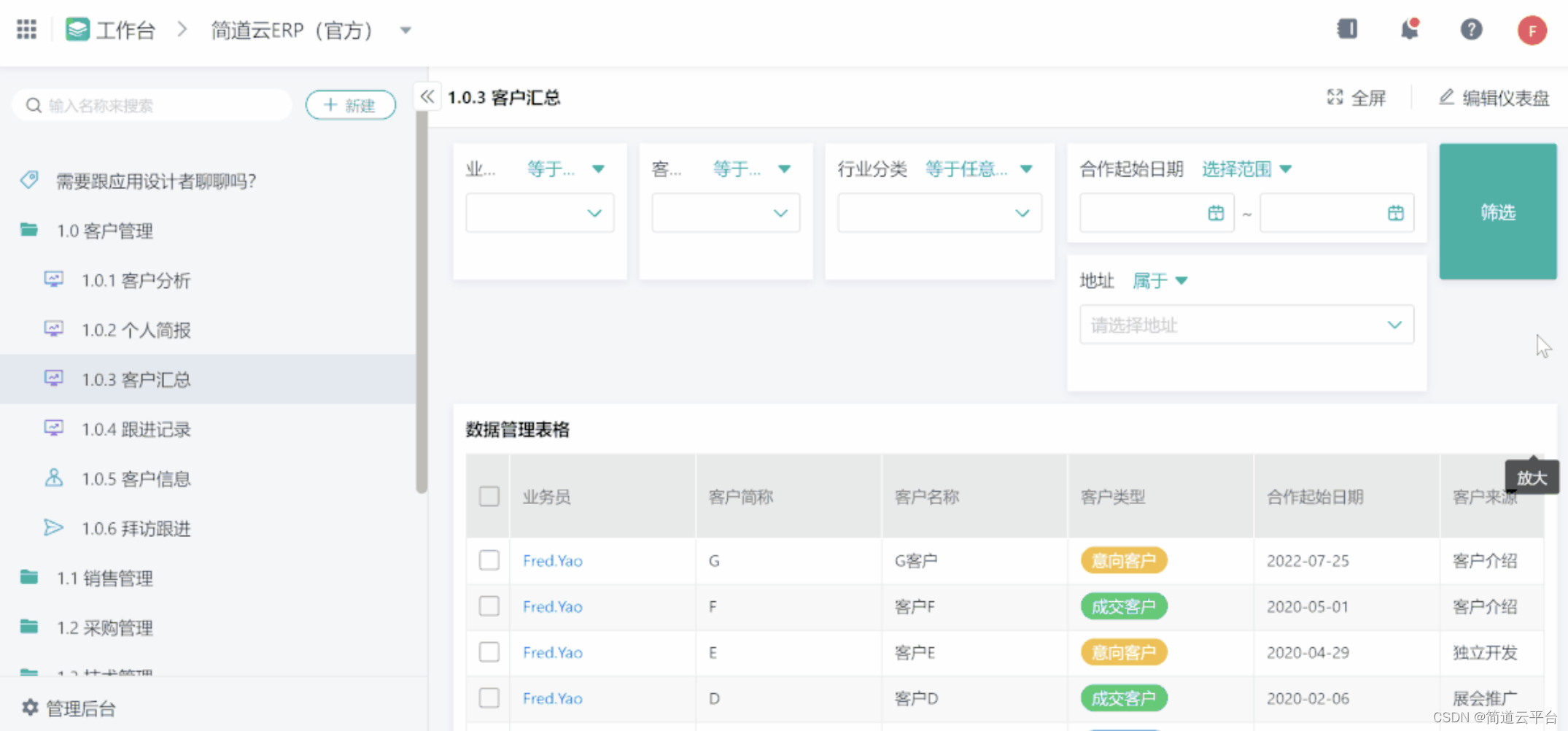Open the 地址 属于 condition dropdown
The image size is (1568, 731).
point(1160,281)
